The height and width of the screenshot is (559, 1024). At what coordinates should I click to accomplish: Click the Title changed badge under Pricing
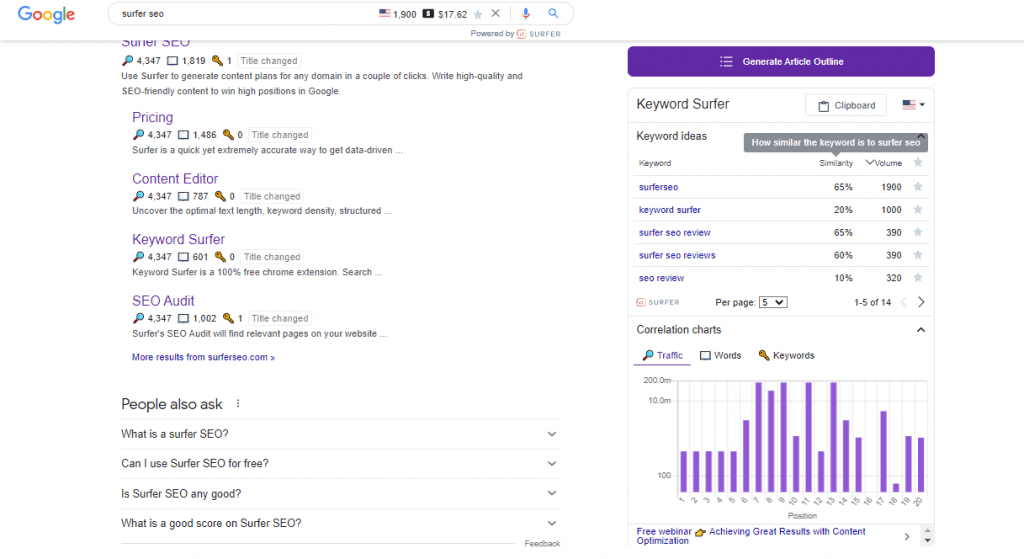click(280, 135)
